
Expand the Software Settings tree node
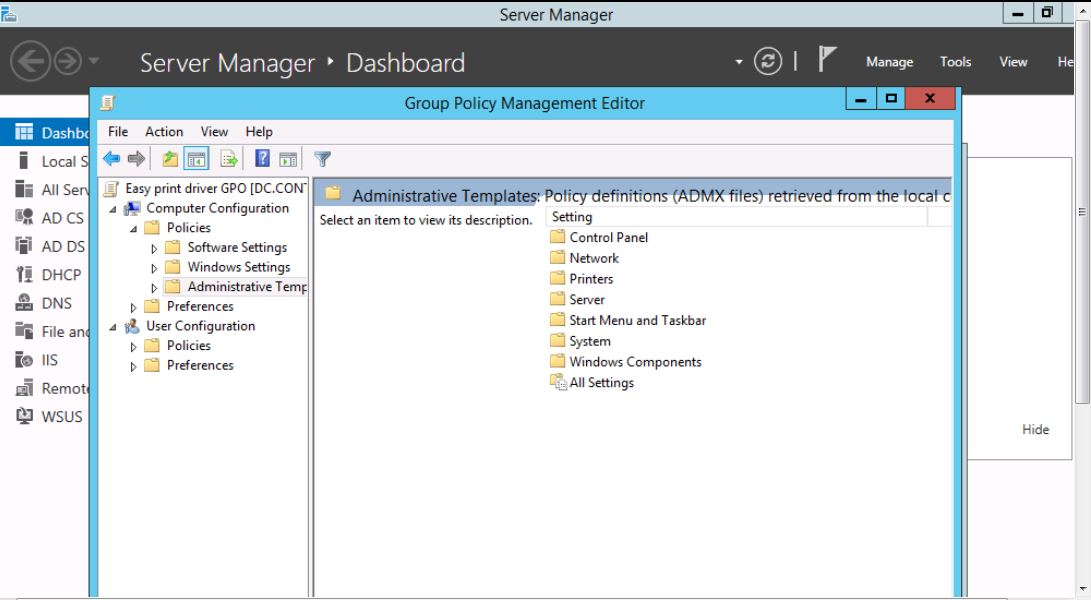point(154,248)
